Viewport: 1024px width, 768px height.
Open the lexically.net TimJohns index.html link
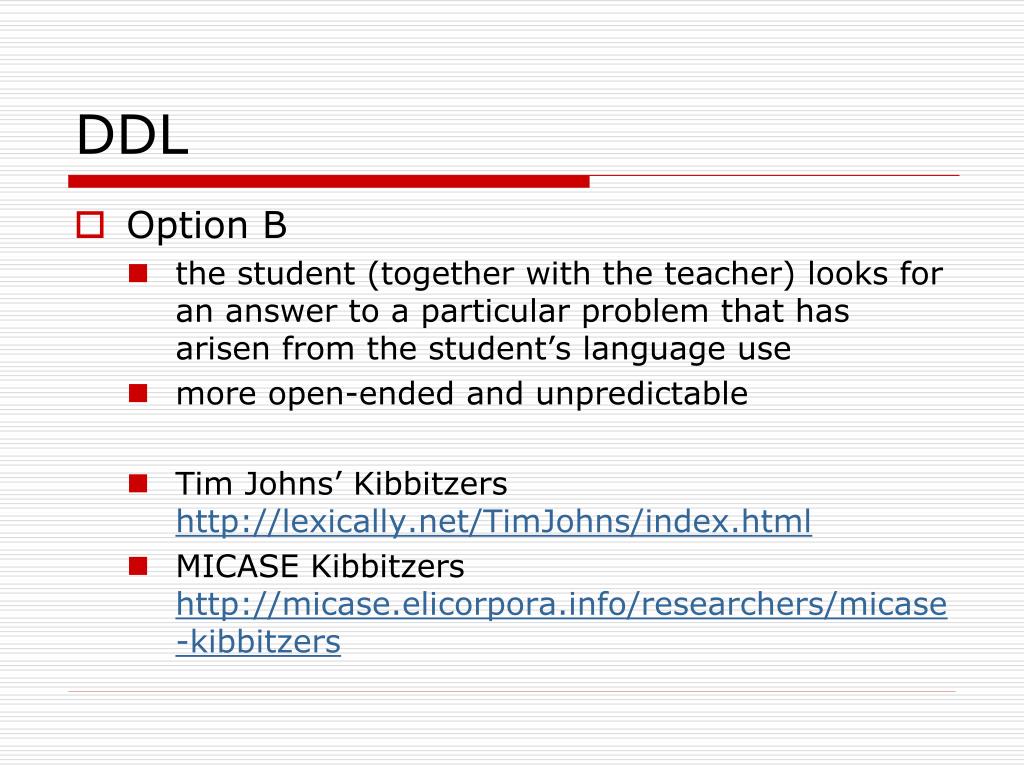click(494, 522)
